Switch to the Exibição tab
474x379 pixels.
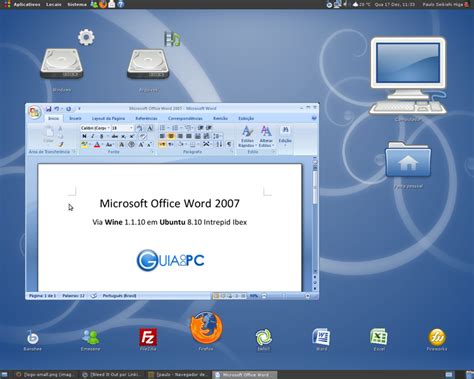coord(246,118)
